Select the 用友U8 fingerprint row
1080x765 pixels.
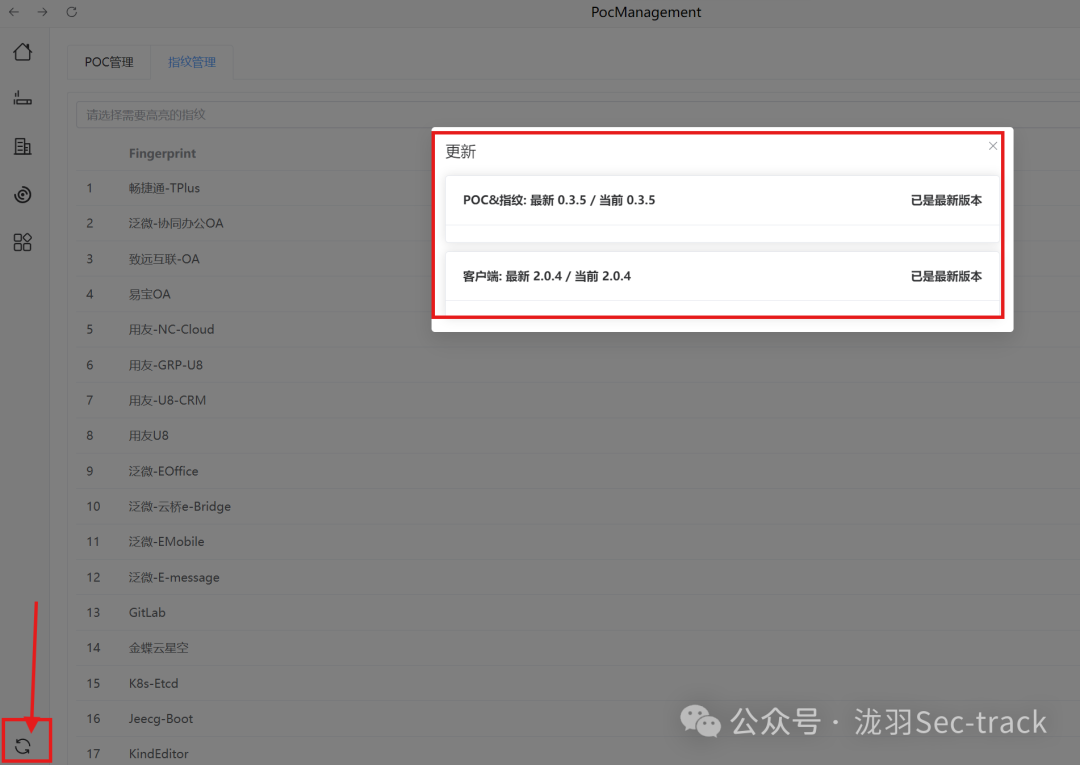click(x=577, y=435)
